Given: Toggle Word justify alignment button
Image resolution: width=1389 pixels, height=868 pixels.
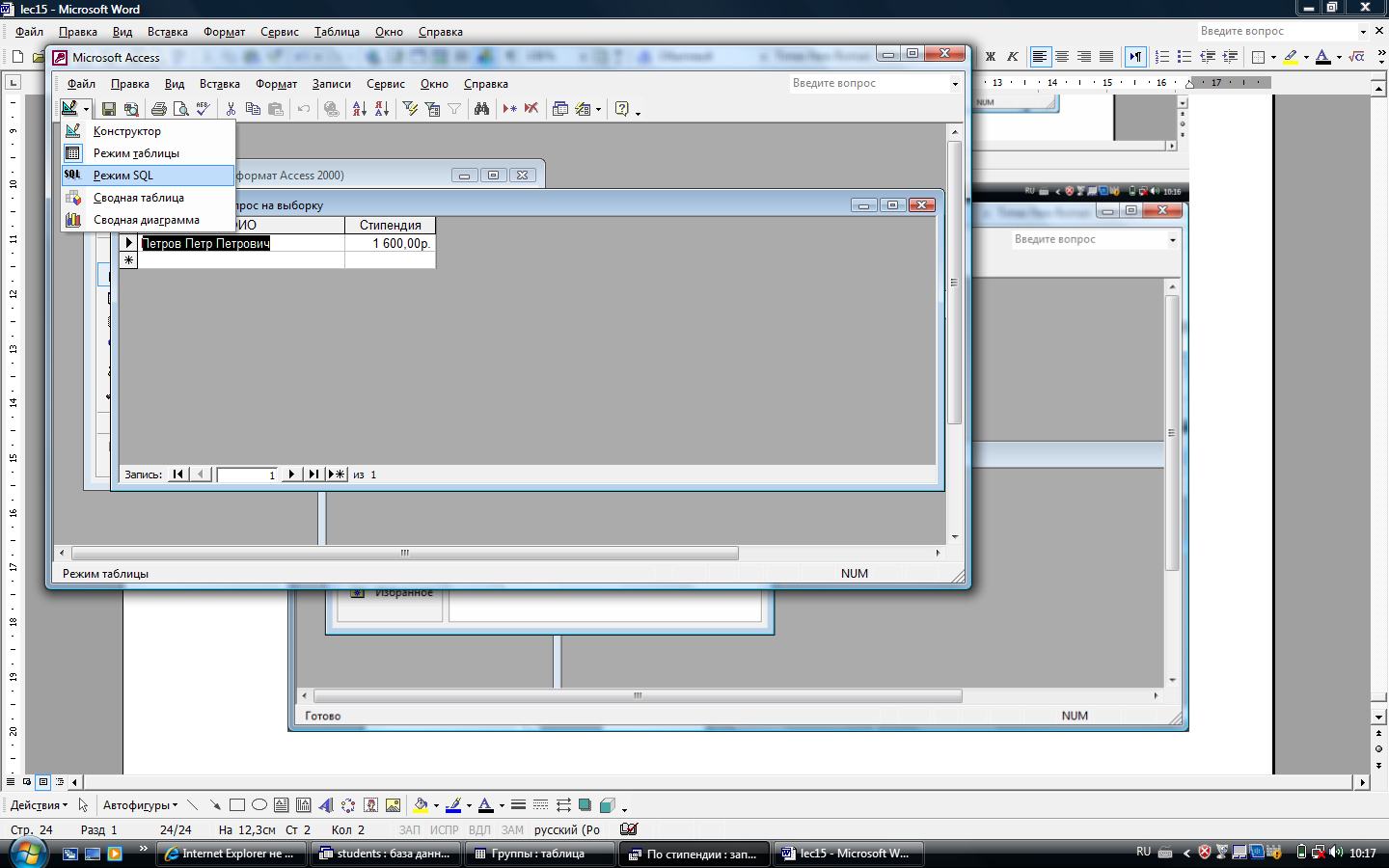Looking at the screenshot, I should click(1106, 57).
